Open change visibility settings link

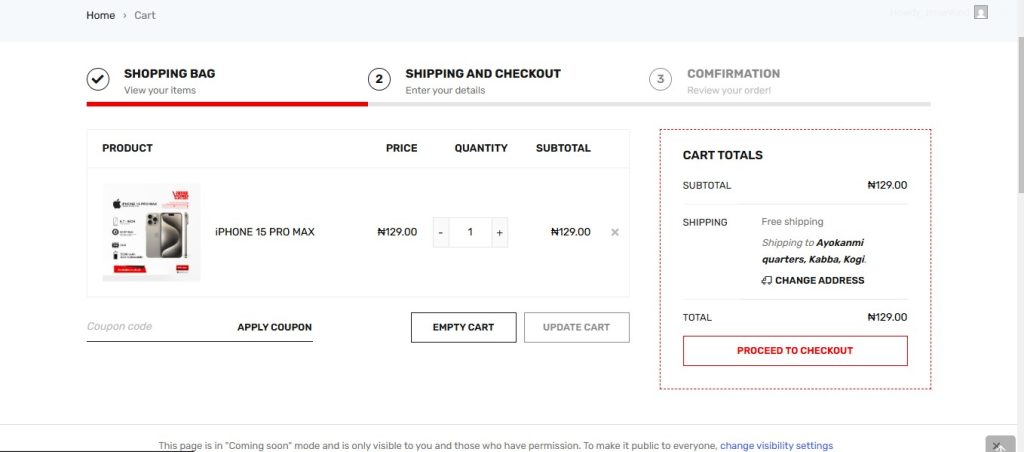[x=776, y=446]
